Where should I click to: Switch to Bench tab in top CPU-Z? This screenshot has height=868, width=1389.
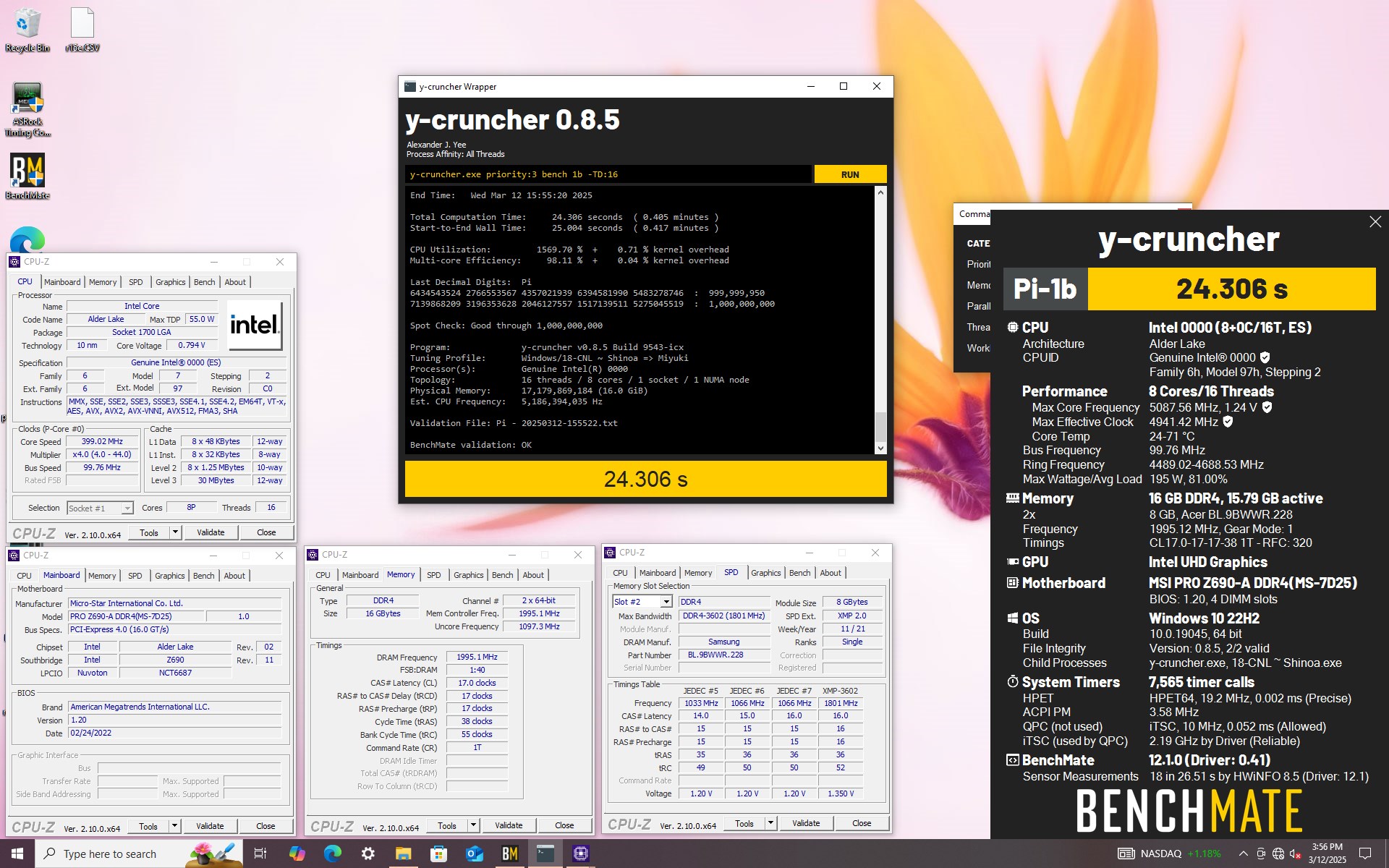tap(205, 282)
